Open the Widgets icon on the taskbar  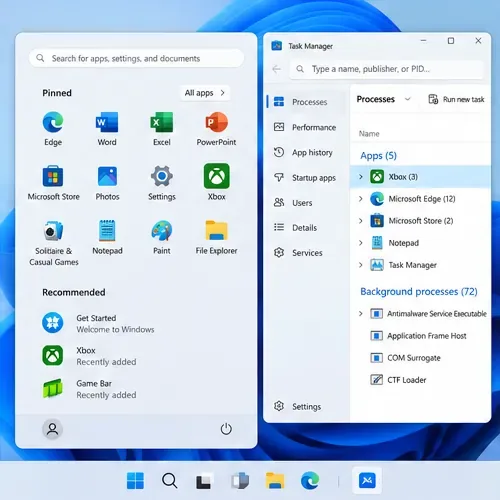[x=240, y=481]
